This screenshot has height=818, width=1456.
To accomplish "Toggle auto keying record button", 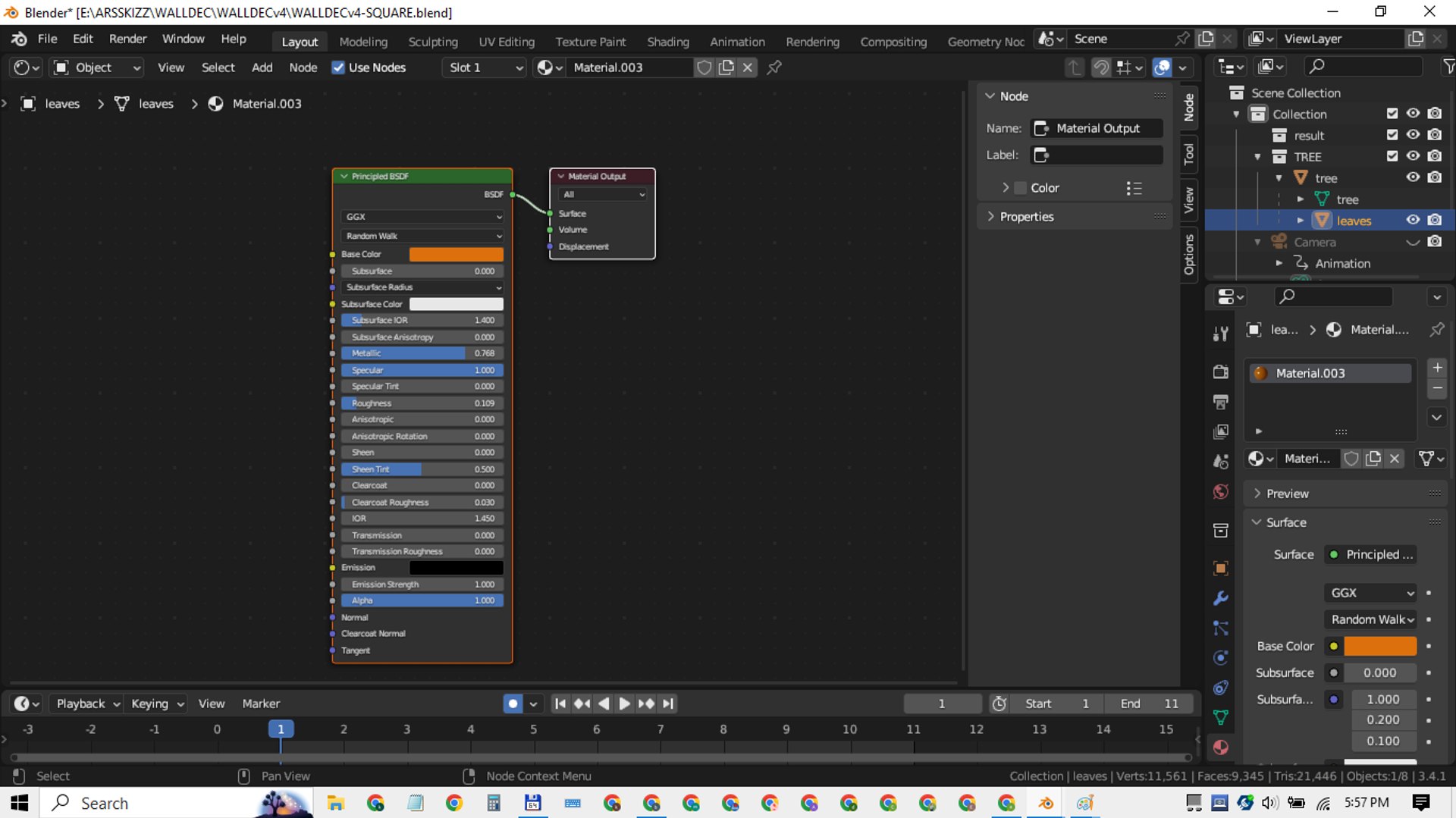I will (513, 704).
